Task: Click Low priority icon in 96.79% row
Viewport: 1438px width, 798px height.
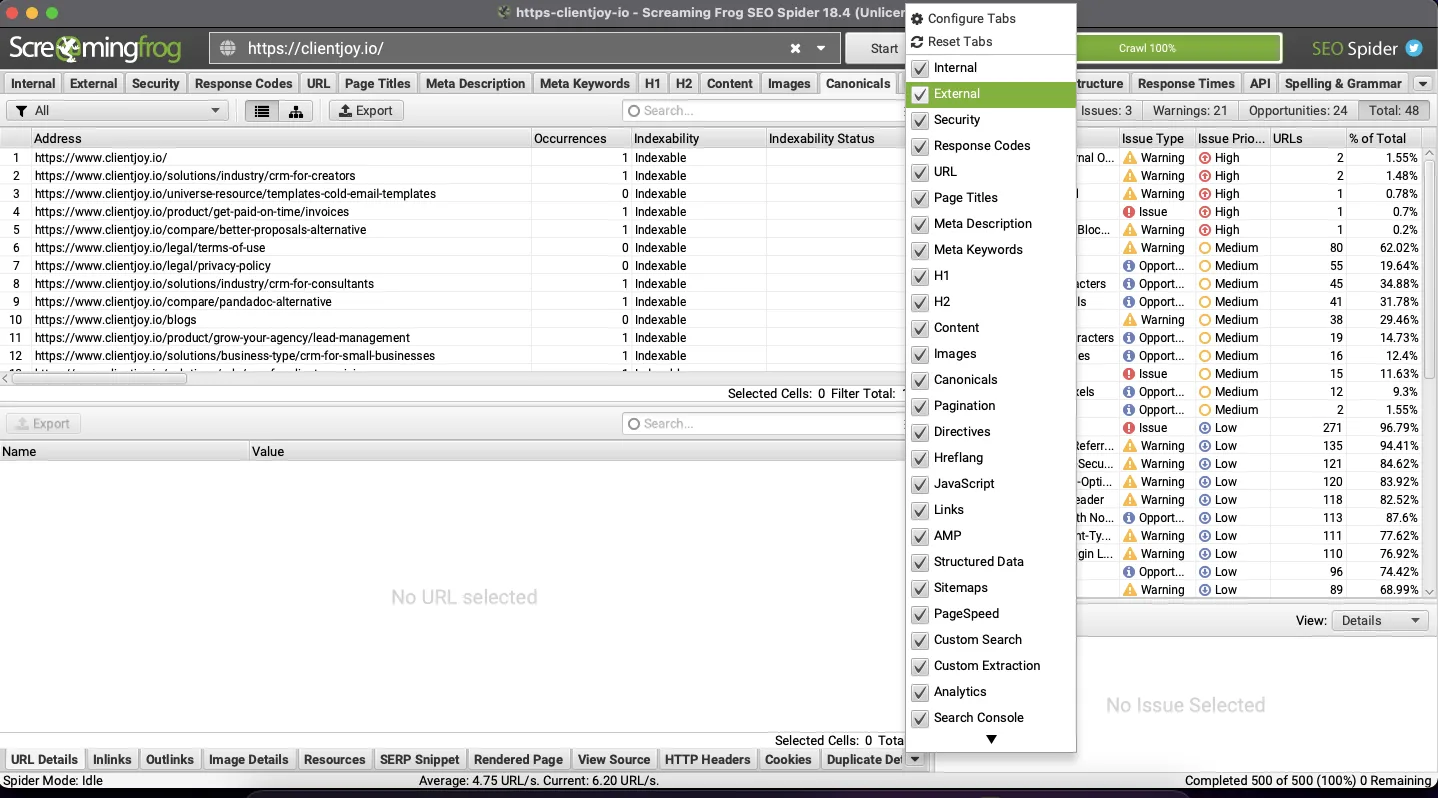Action: pyautogui.click(x=1205, y=428)
